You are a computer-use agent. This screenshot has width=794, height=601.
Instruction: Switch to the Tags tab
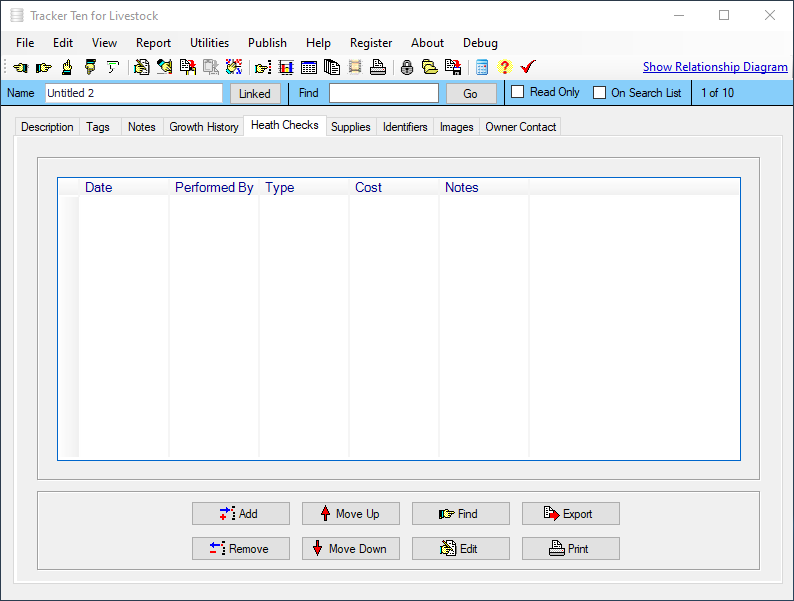pyautogui.click(x=98, y=127)
